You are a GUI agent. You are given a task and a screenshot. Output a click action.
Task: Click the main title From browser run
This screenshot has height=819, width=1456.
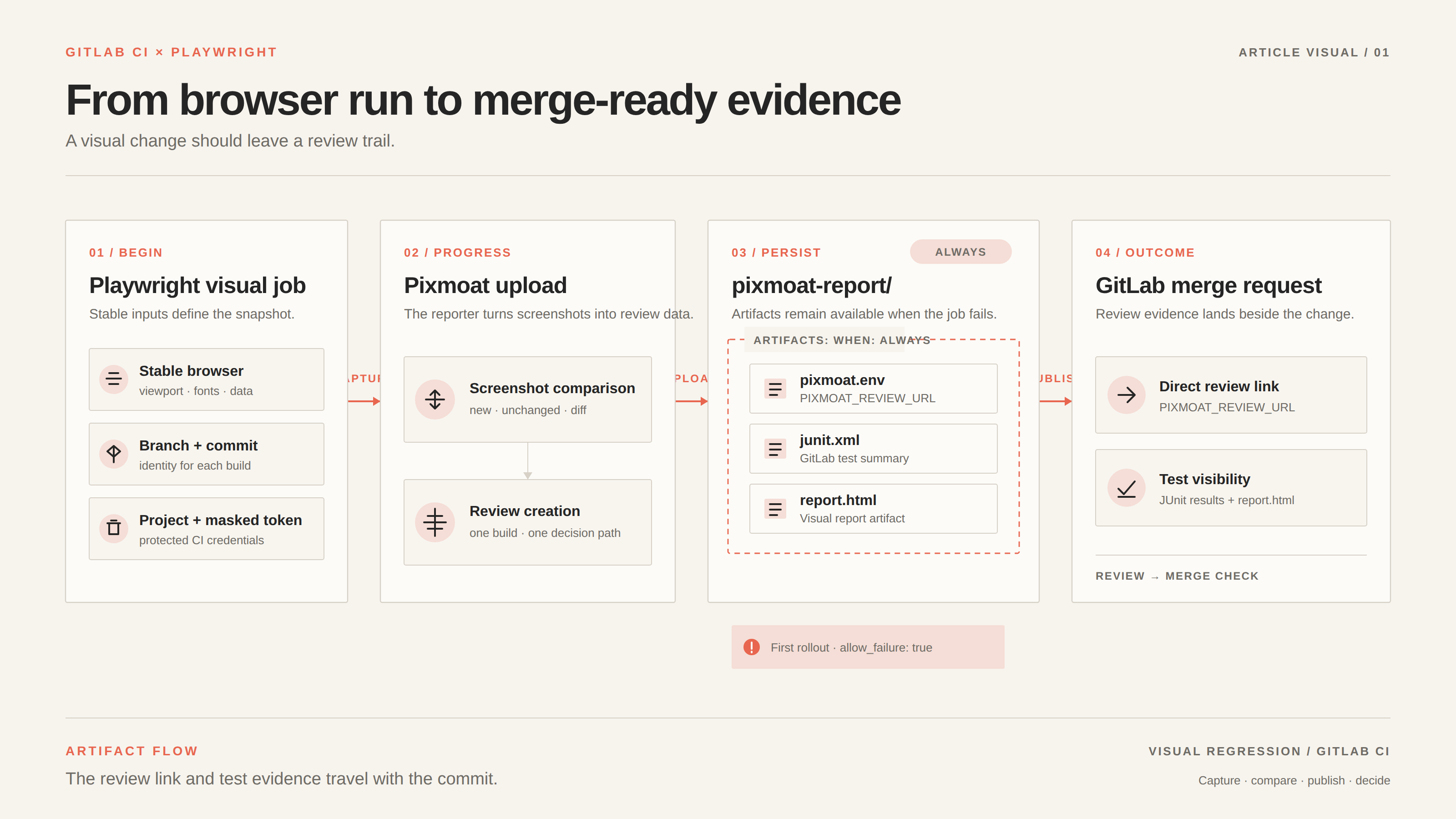click(x=483, y=101)
